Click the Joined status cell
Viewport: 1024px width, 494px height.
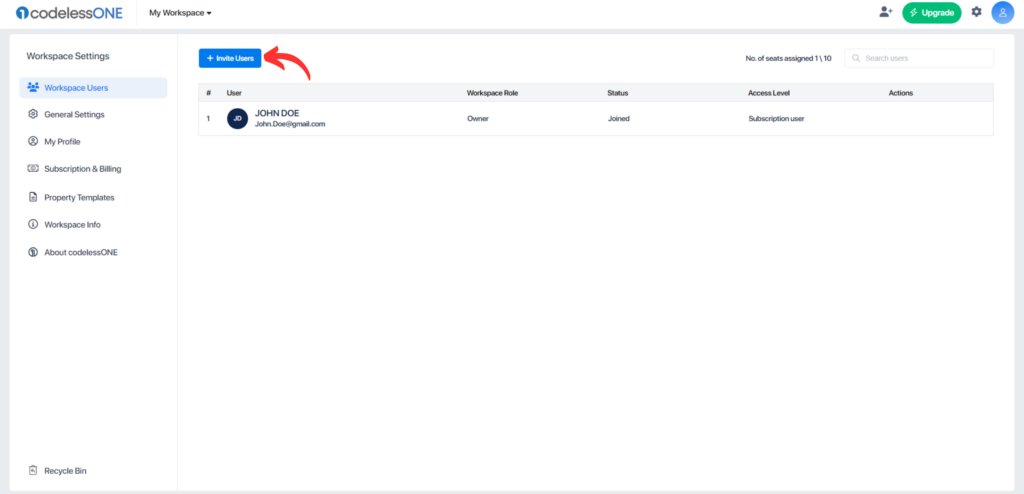[618, 119]
